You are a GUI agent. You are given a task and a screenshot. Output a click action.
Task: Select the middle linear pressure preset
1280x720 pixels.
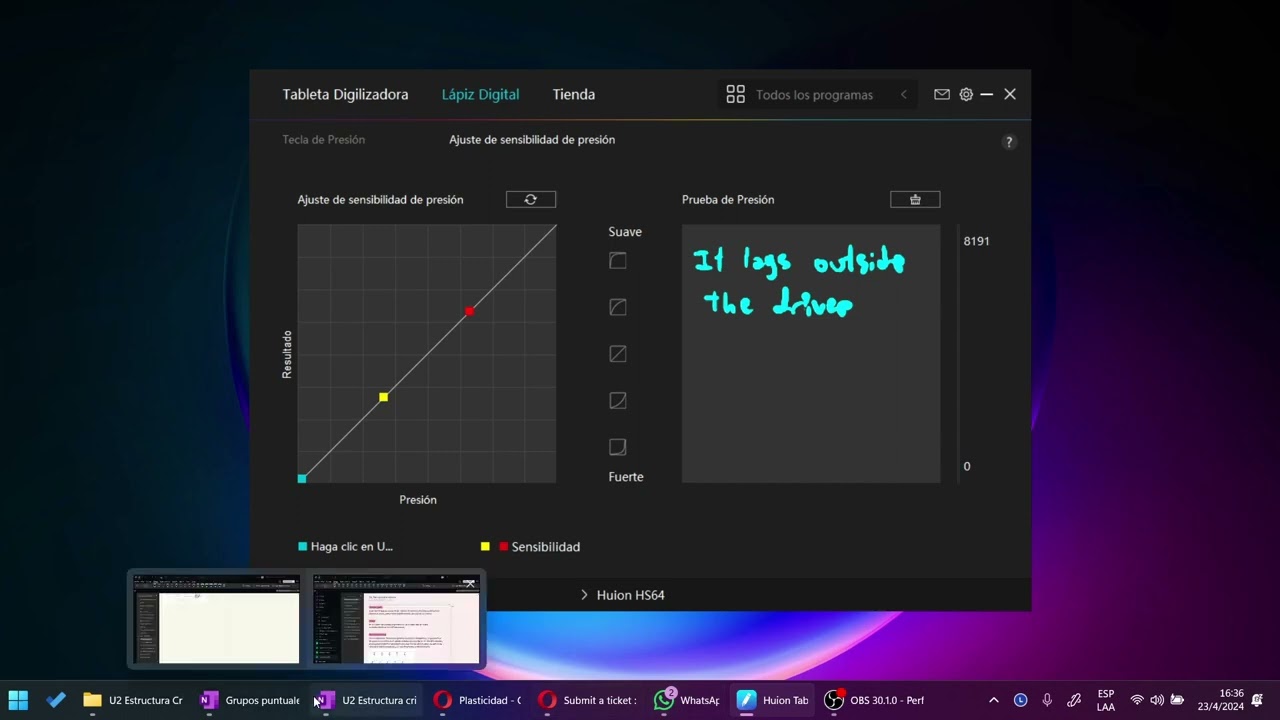click(618, 354)
